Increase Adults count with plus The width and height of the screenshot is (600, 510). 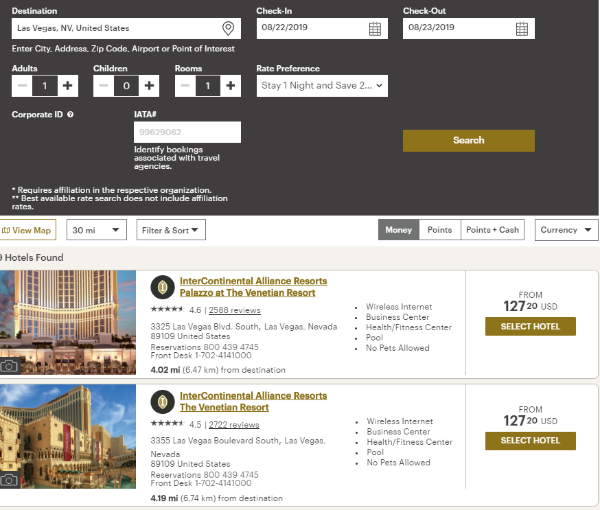coord(68,86)
